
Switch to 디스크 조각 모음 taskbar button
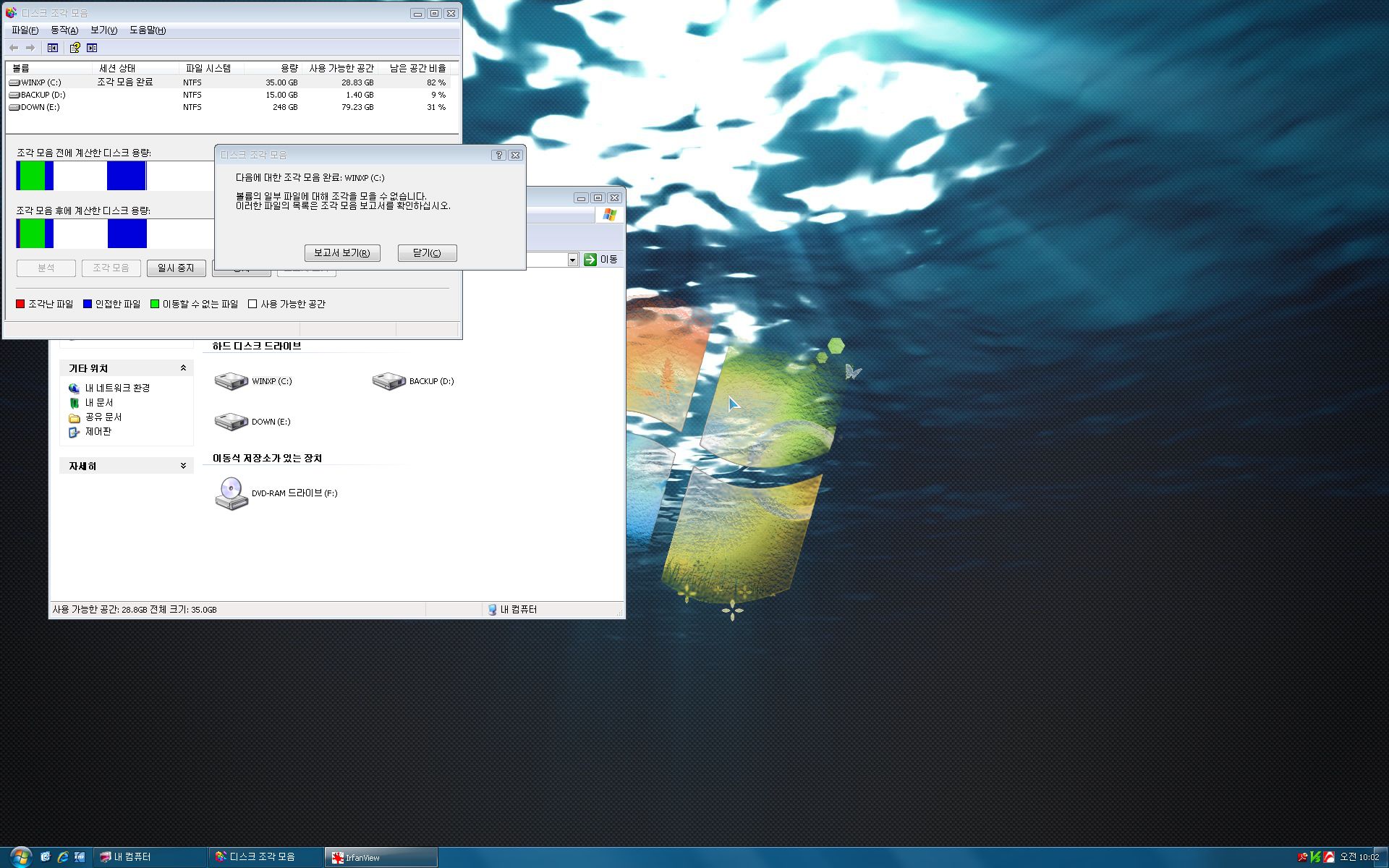(266, 857)
